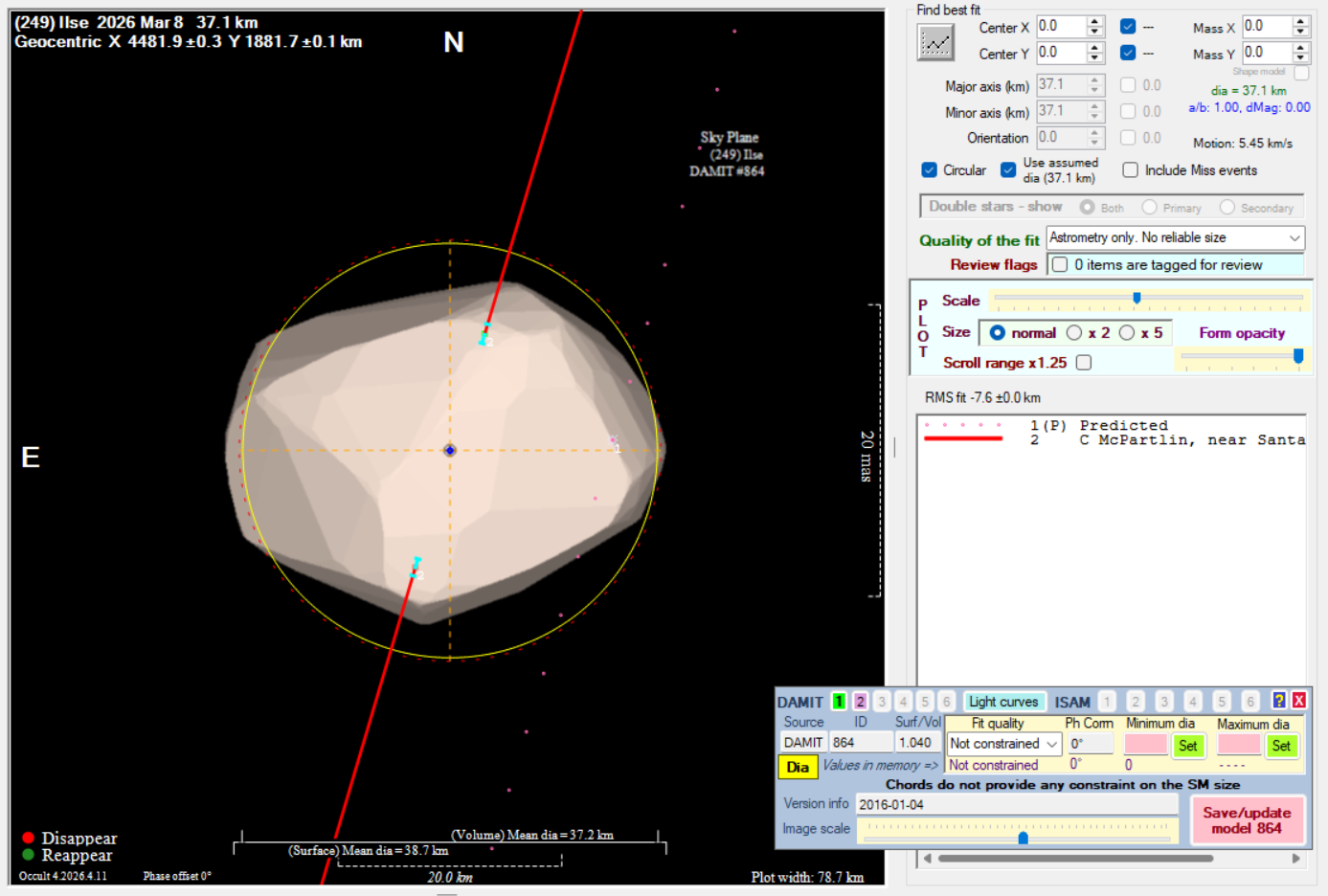Tick the Scroll range x1.25 checkbox
Screen dimensions: 1328x896
(1084, 363)
